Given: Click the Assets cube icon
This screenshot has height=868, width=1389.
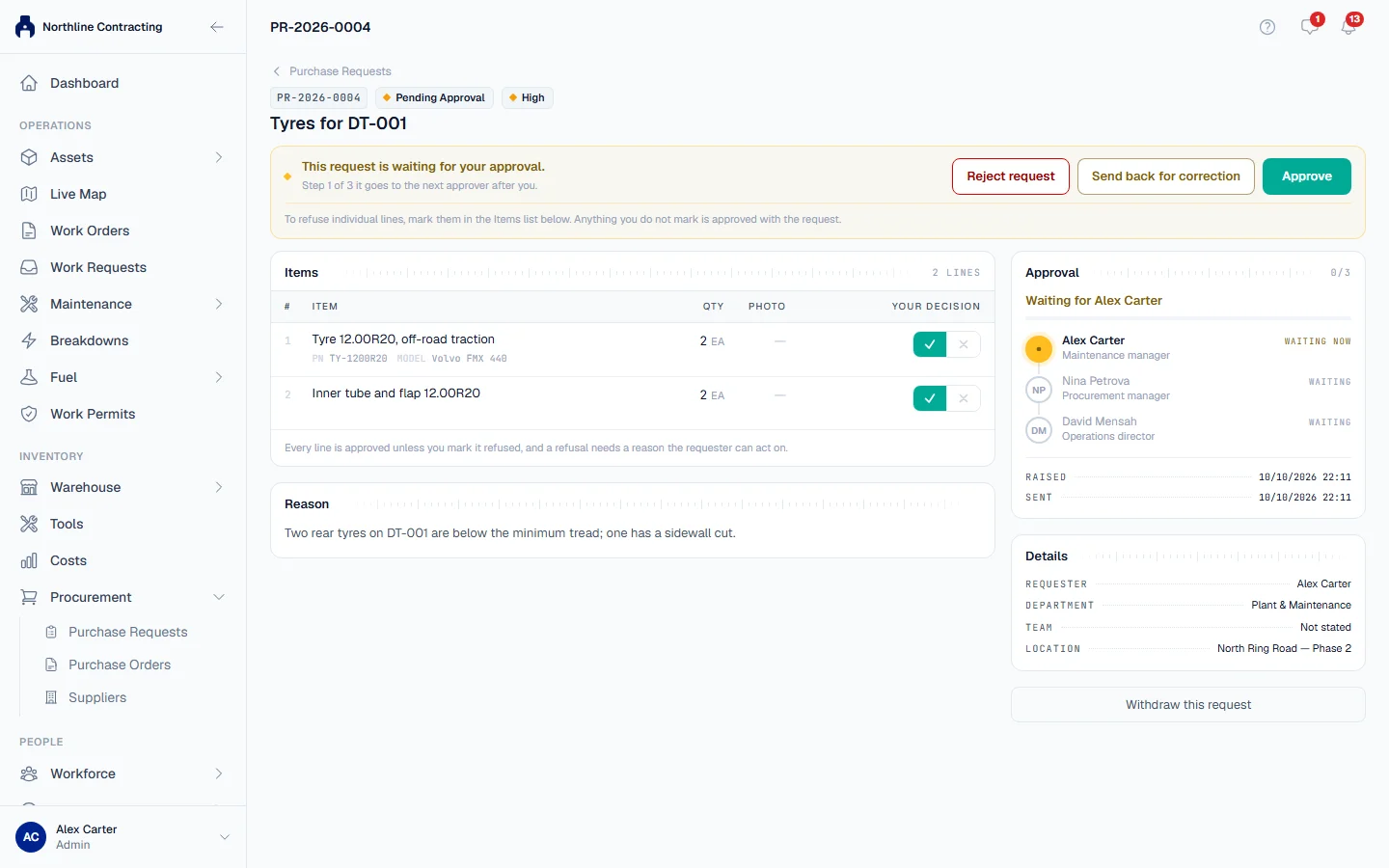Looking at the screenshot, I should [x=29, y=157].
